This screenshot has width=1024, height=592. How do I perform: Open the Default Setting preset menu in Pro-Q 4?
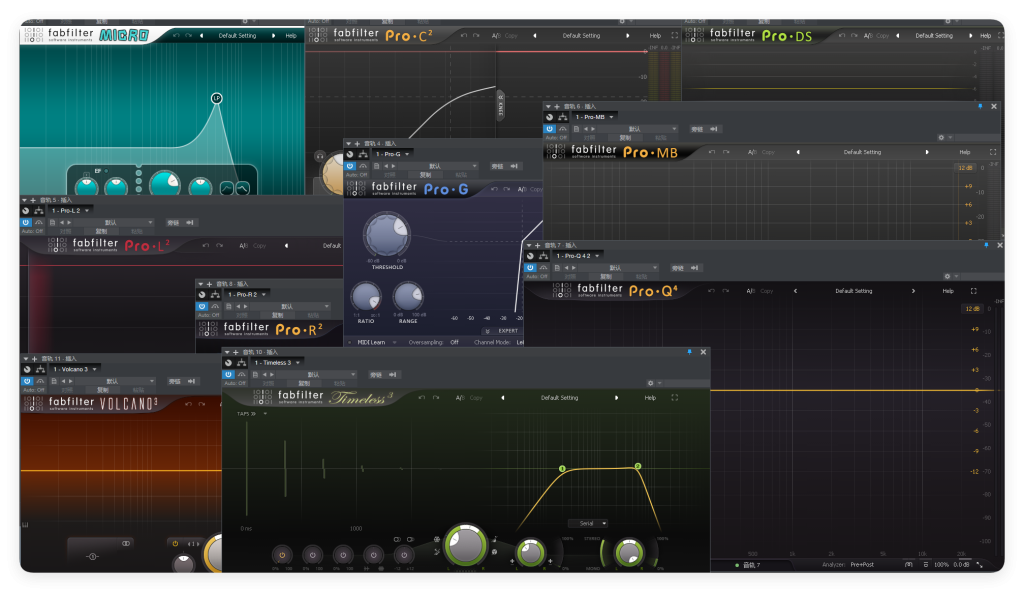pyautogui.click(x=854, y=291)
